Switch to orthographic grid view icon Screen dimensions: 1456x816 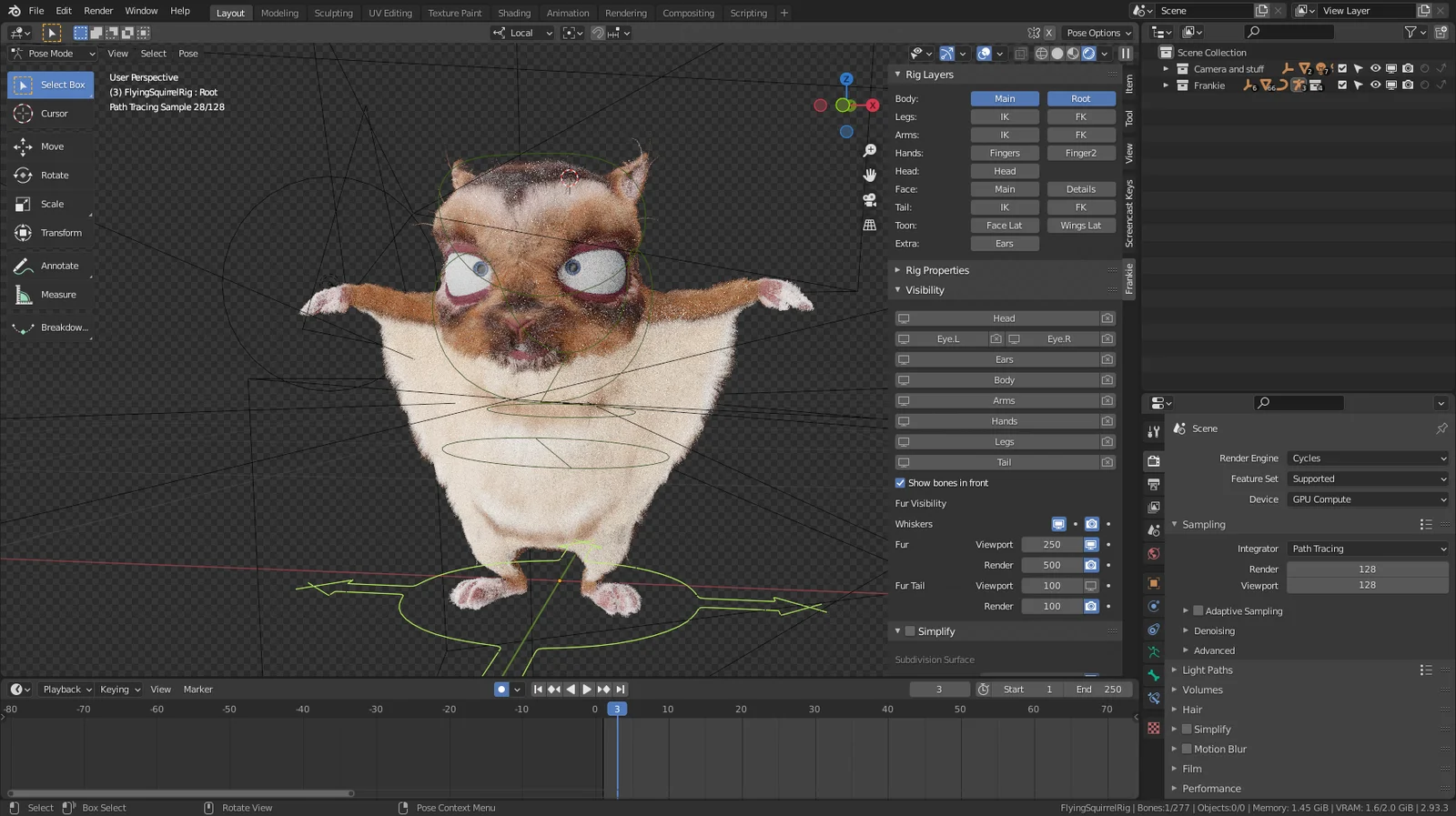[x=870, y=225]
